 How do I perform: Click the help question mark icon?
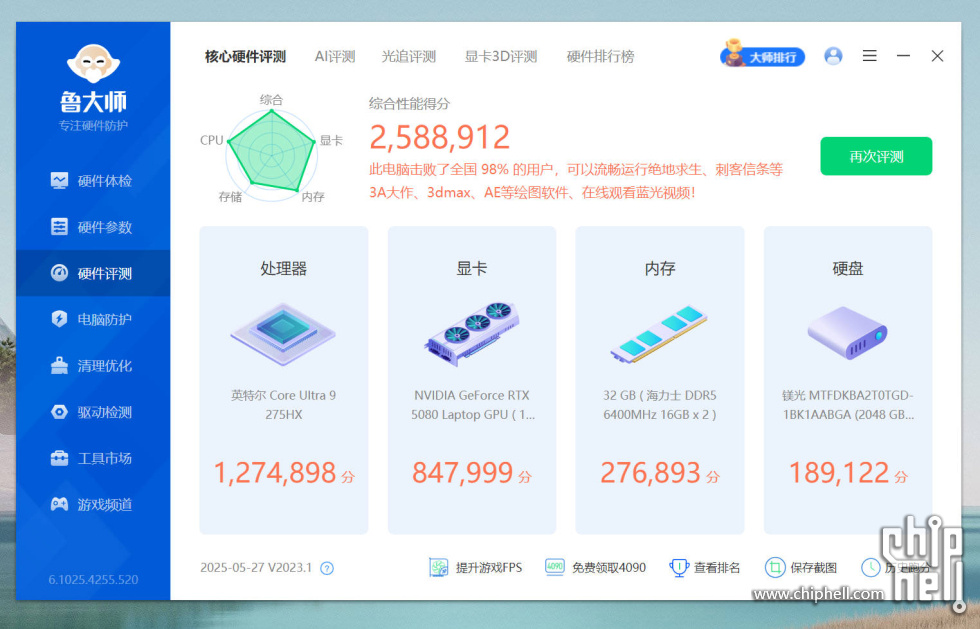click(x=327, y=568)
